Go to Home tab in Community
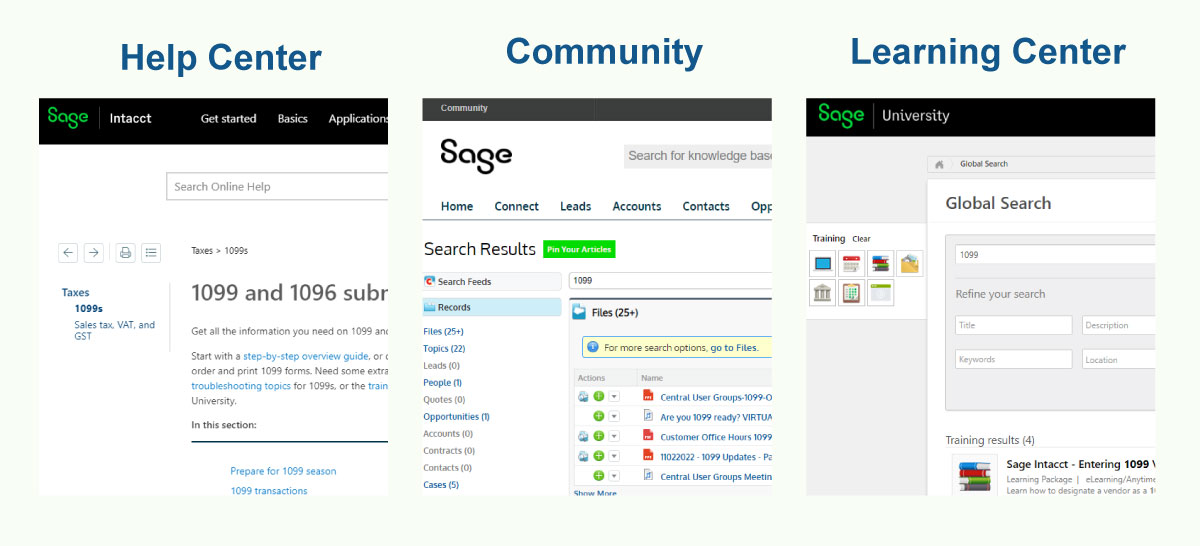 [x=457, y=206]
